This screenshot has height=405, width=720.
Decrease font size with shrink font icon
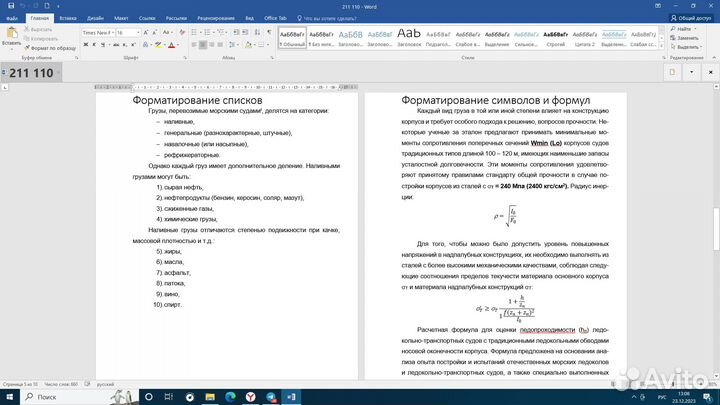154,33
